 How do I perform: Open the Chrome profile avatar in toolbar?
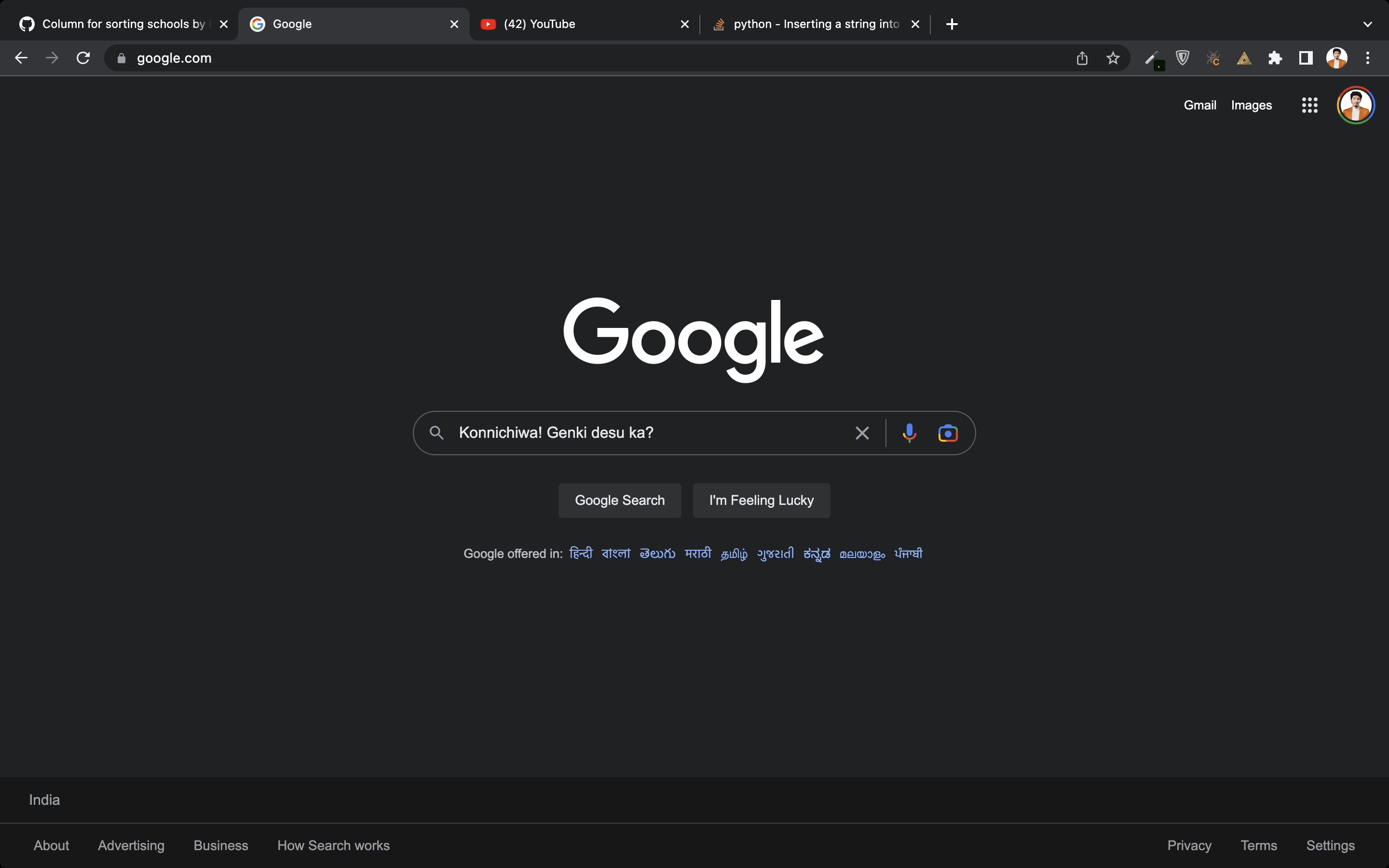pos(1337,58)
